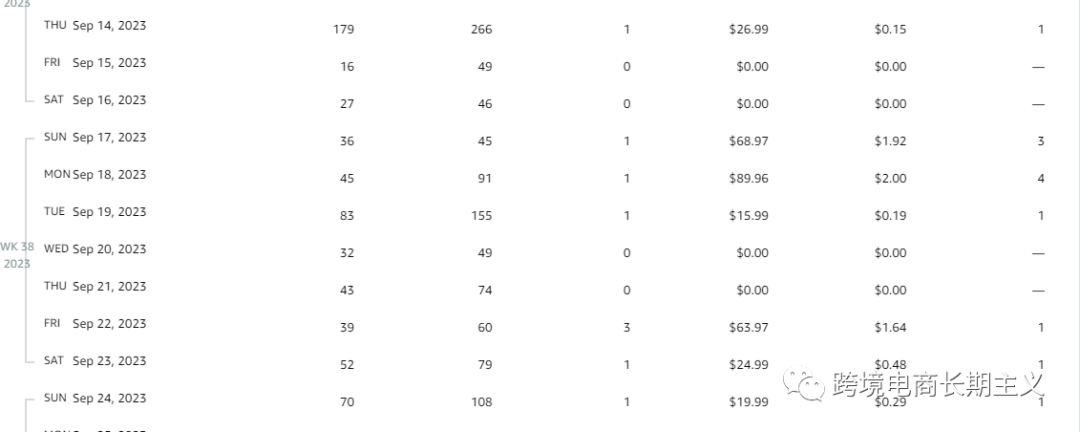
Task: Click the 跨境电商长期主义 watermark text
Action: (x=938, y=384)
